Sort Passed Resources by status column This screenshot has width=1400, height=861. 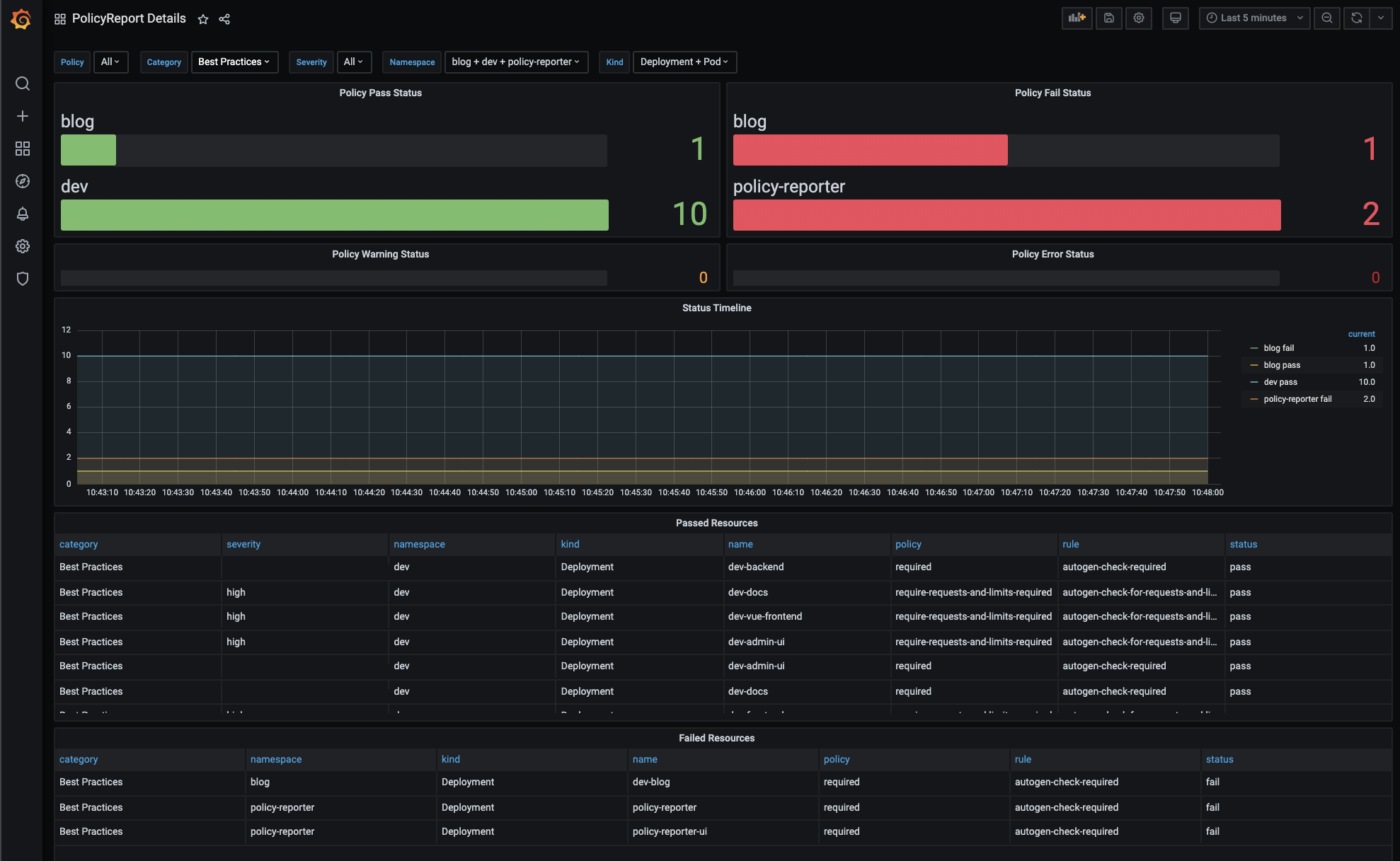click(1243, 544)
